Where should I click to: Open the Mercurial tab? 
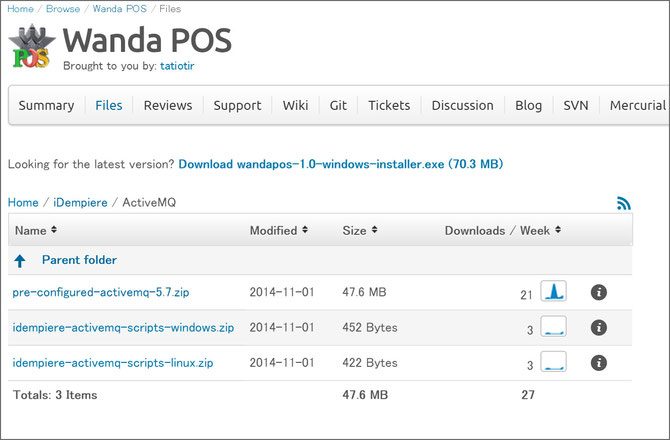[638, 106]
